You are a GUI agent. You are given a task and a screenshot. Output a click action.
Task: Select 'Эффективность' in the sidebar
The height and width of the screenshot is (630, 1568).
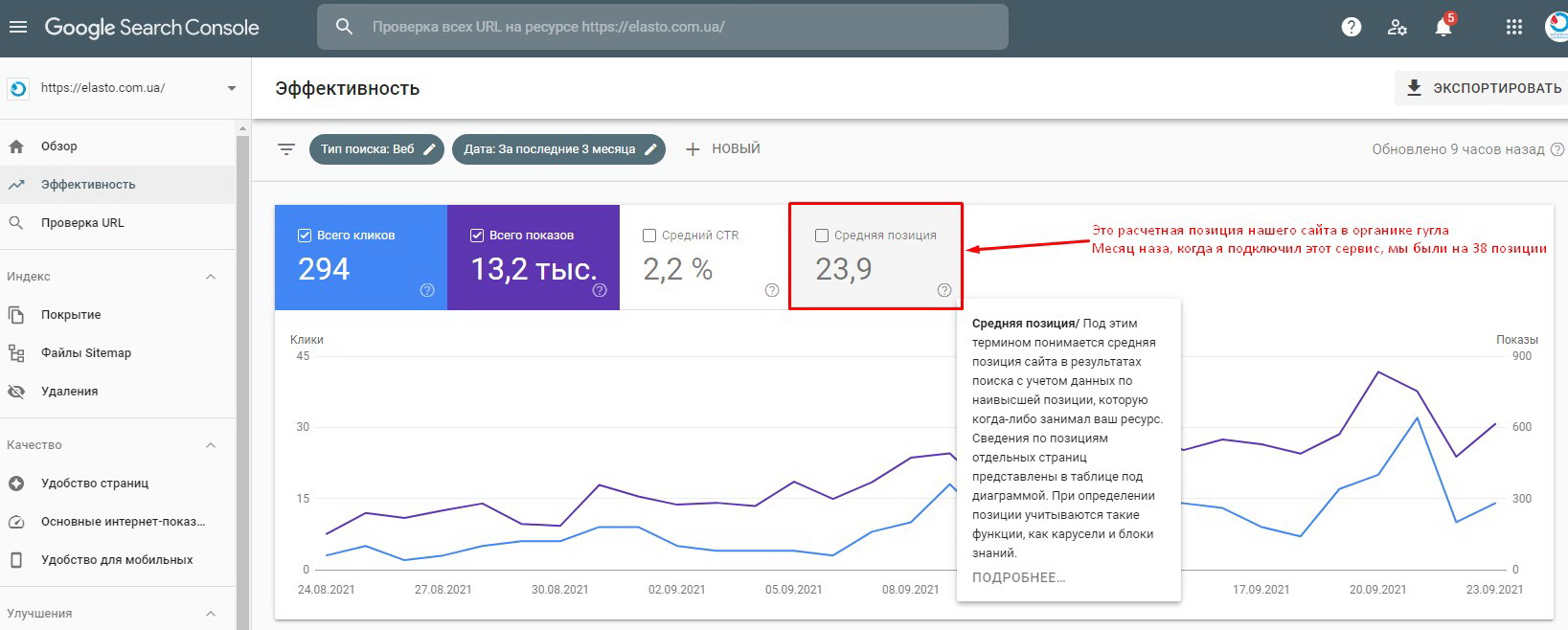click(x=117, y=185)
